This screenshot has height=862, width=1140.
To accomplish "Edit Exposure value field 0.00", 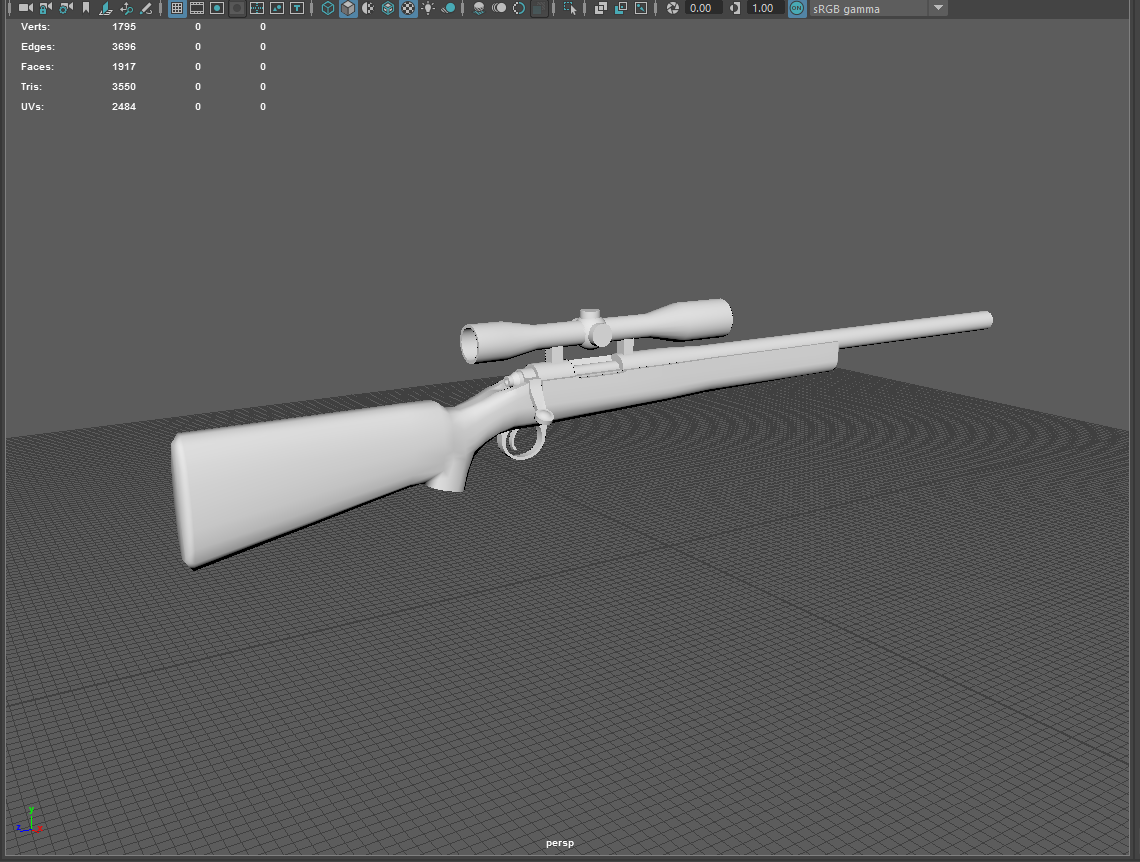I will click(703, 8).
